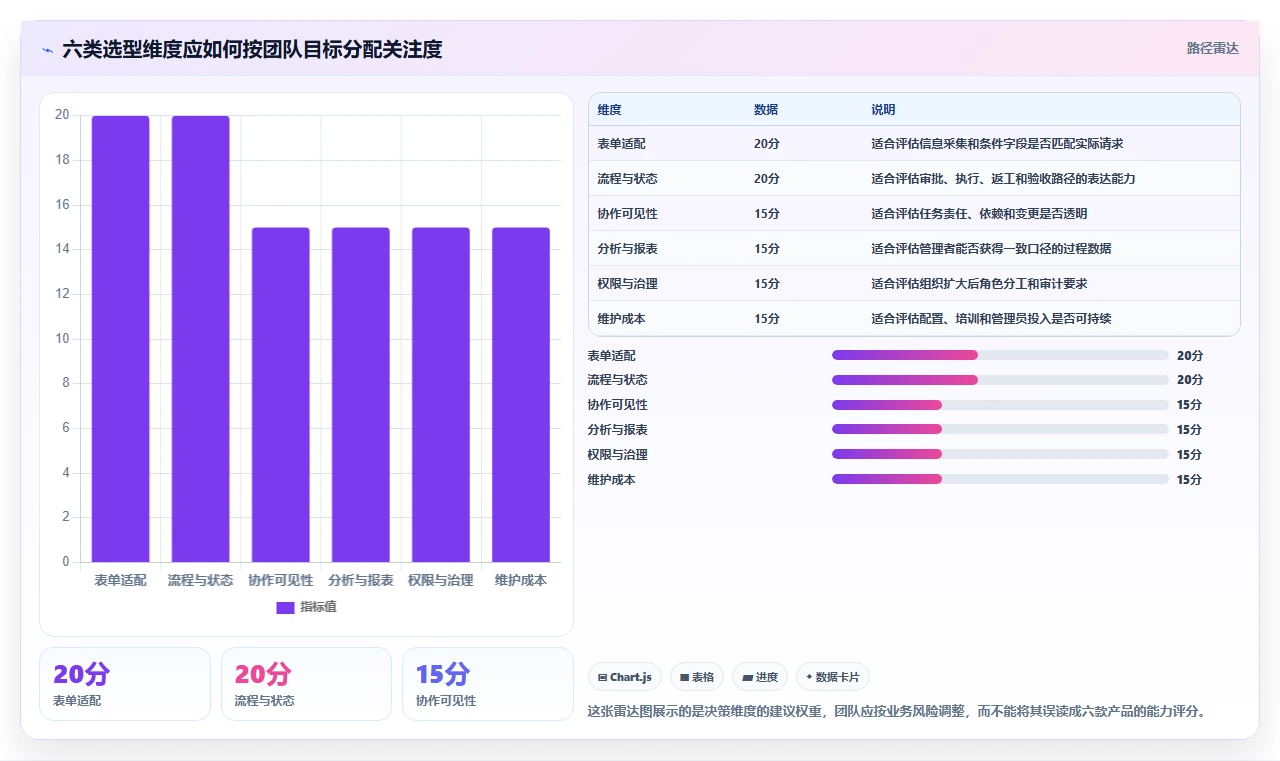1280x761 pixels.
Task: Click the 流程与状态 progress bar
Action: pyautogui.click(x=1000, y=380)
